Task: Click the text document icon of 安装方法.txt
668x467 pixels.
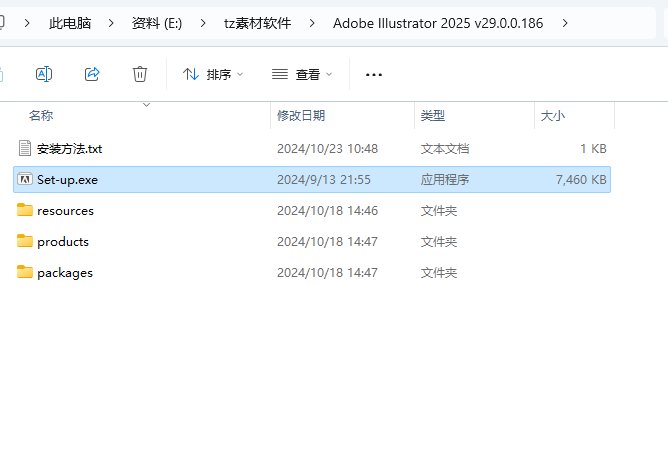Action: coord(25,148)
